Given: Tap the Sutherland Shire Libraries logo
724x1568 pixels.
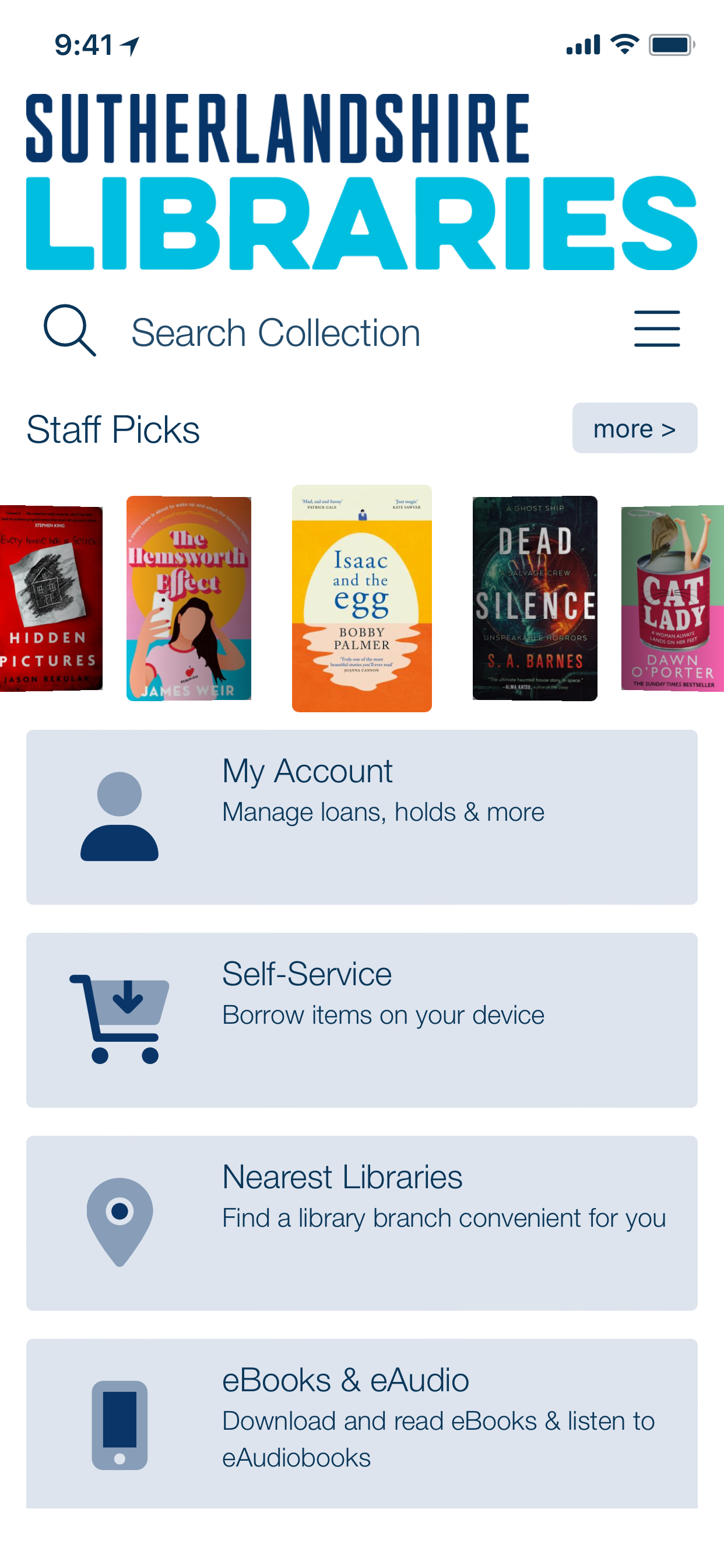Looking at the screenshot, I should pyautogui.click(x=361, y=180).
